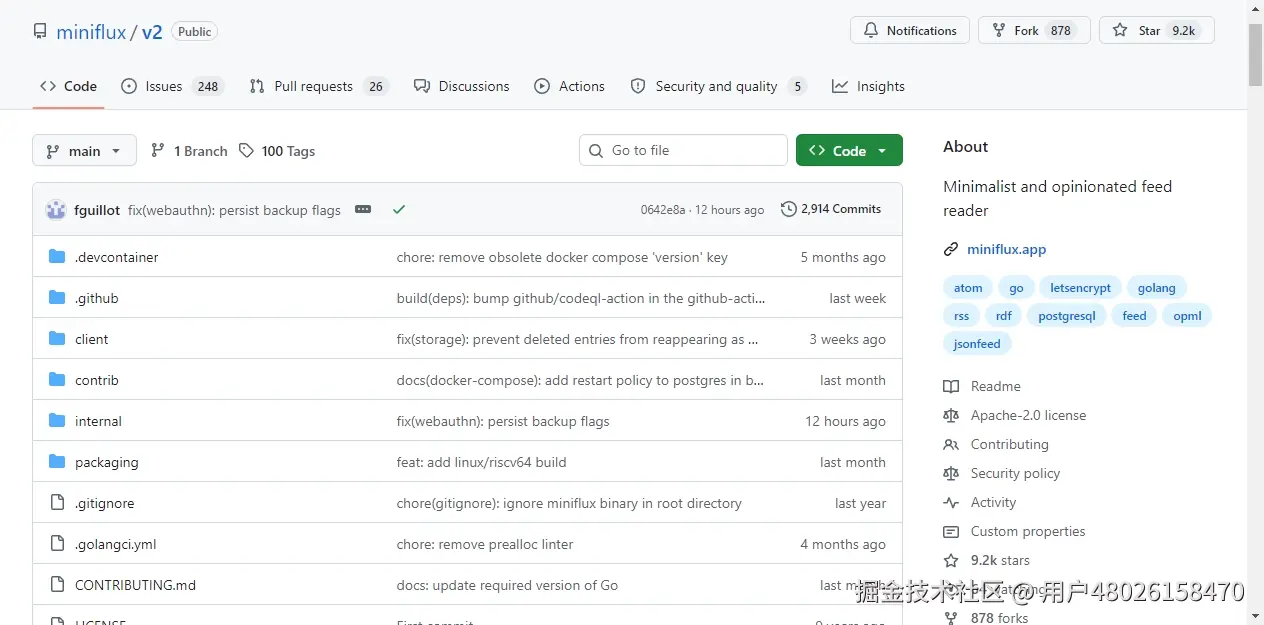View the Insights tab
The width and height of the screenshot is (1264, 625).
(x=868, y=86)
